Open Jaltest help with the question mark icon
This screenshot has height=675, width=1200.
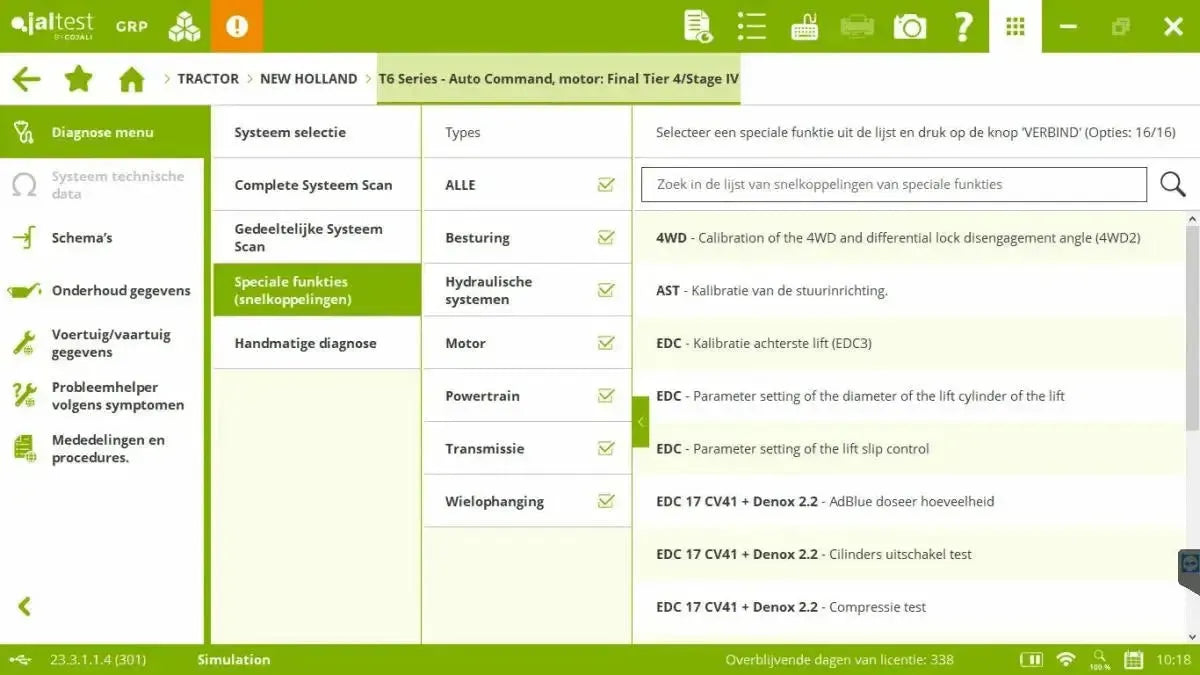click(963, 26)
